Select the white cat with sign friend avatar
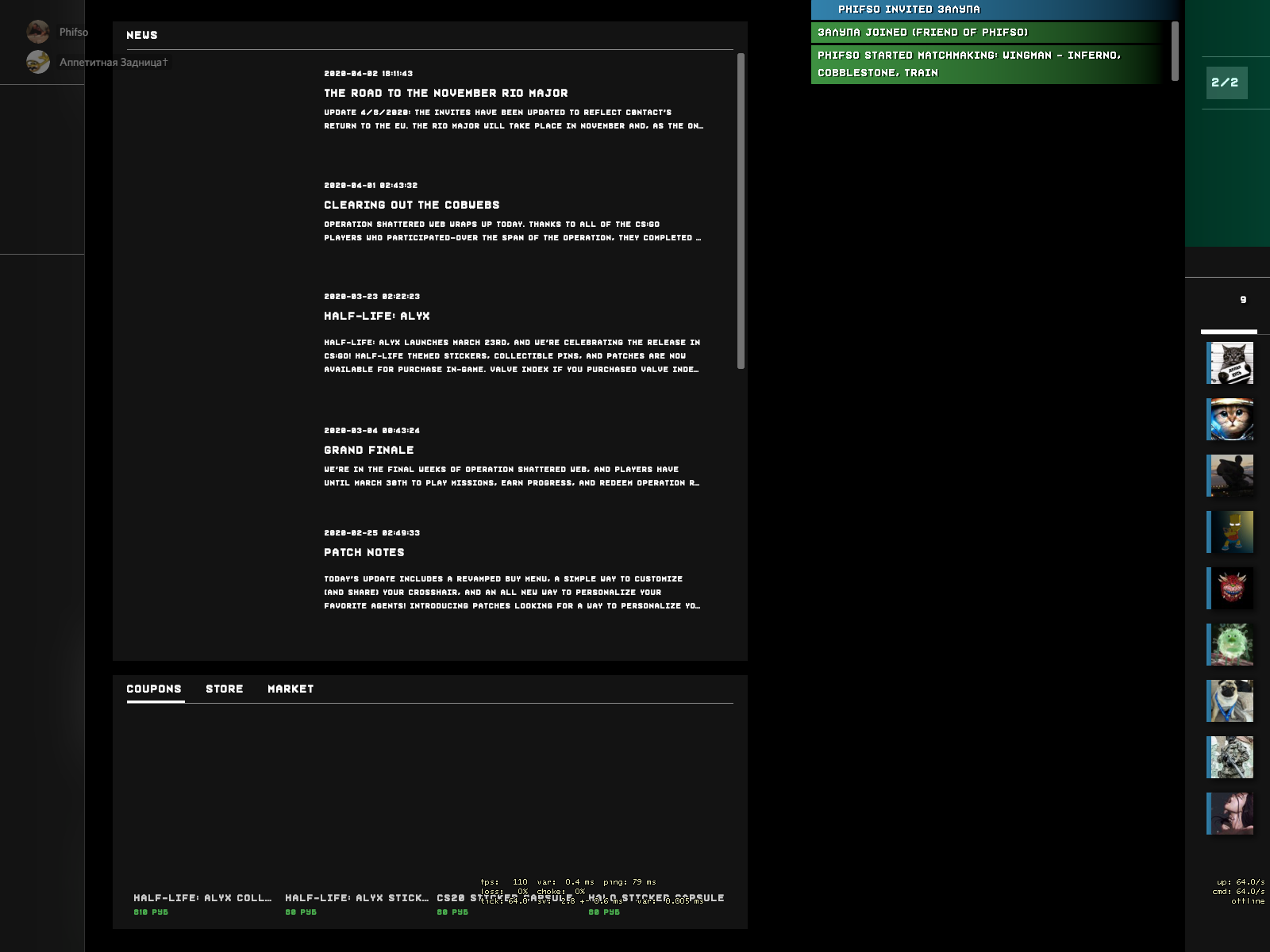 [1231, 363]
